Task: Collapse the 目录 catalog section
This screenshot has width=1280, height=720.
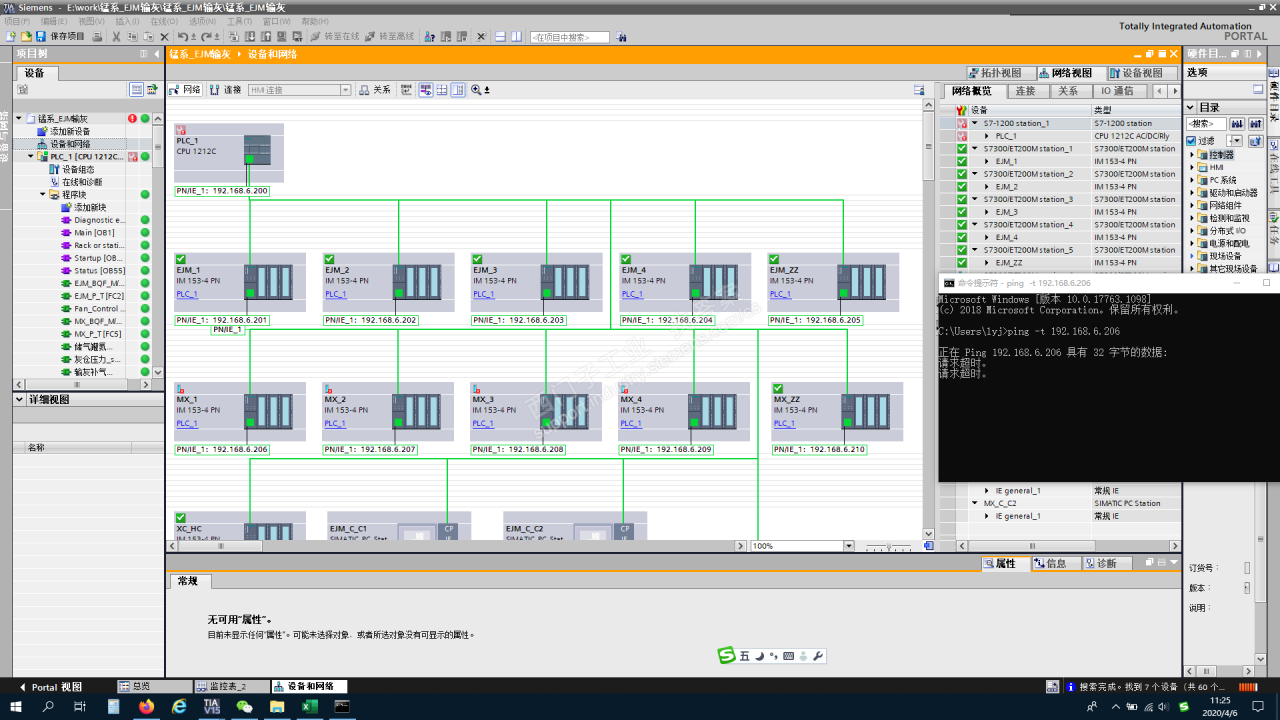Action: pos(1190,107)
